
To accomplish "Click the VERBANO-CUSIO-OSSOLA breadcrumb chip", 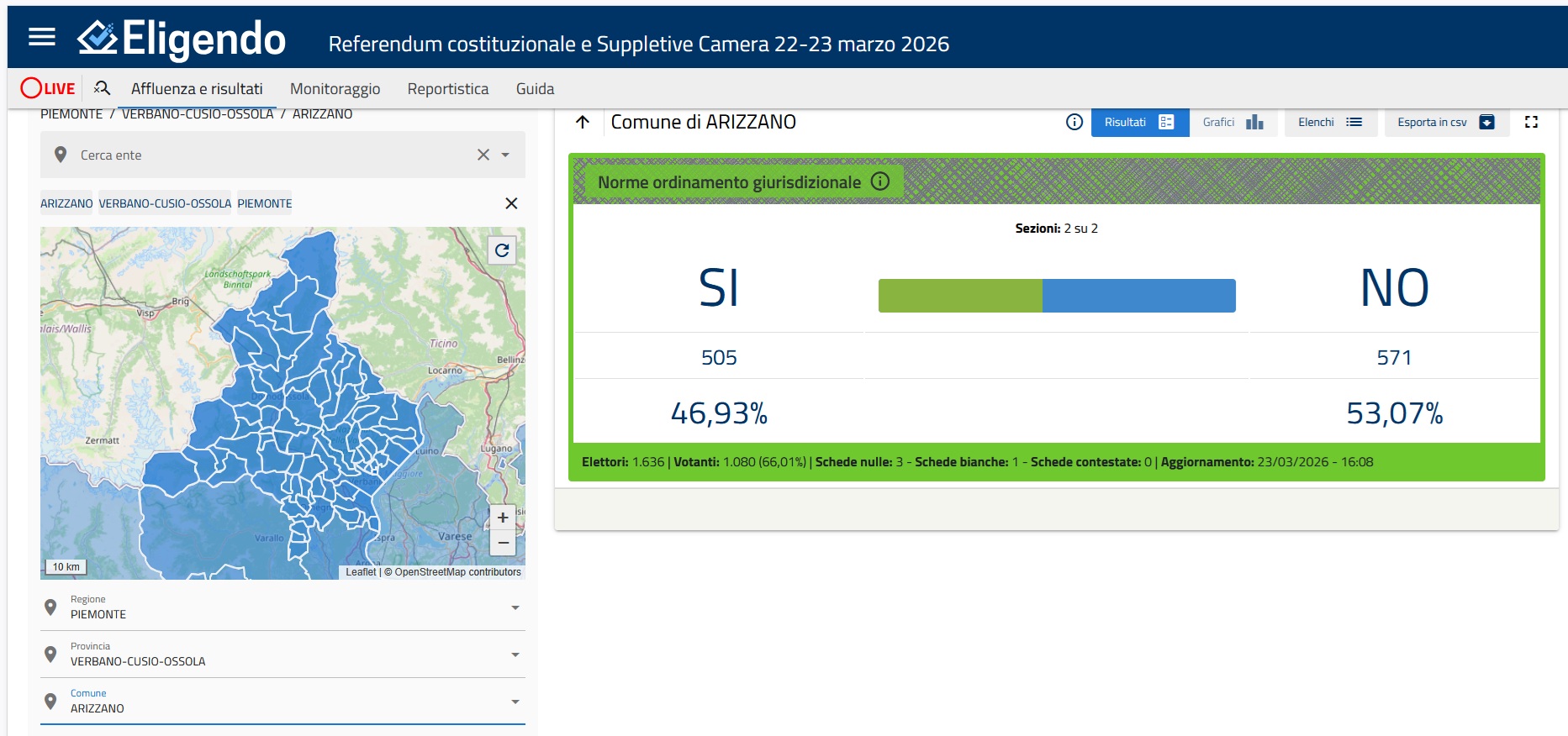I will pos(165,203).
